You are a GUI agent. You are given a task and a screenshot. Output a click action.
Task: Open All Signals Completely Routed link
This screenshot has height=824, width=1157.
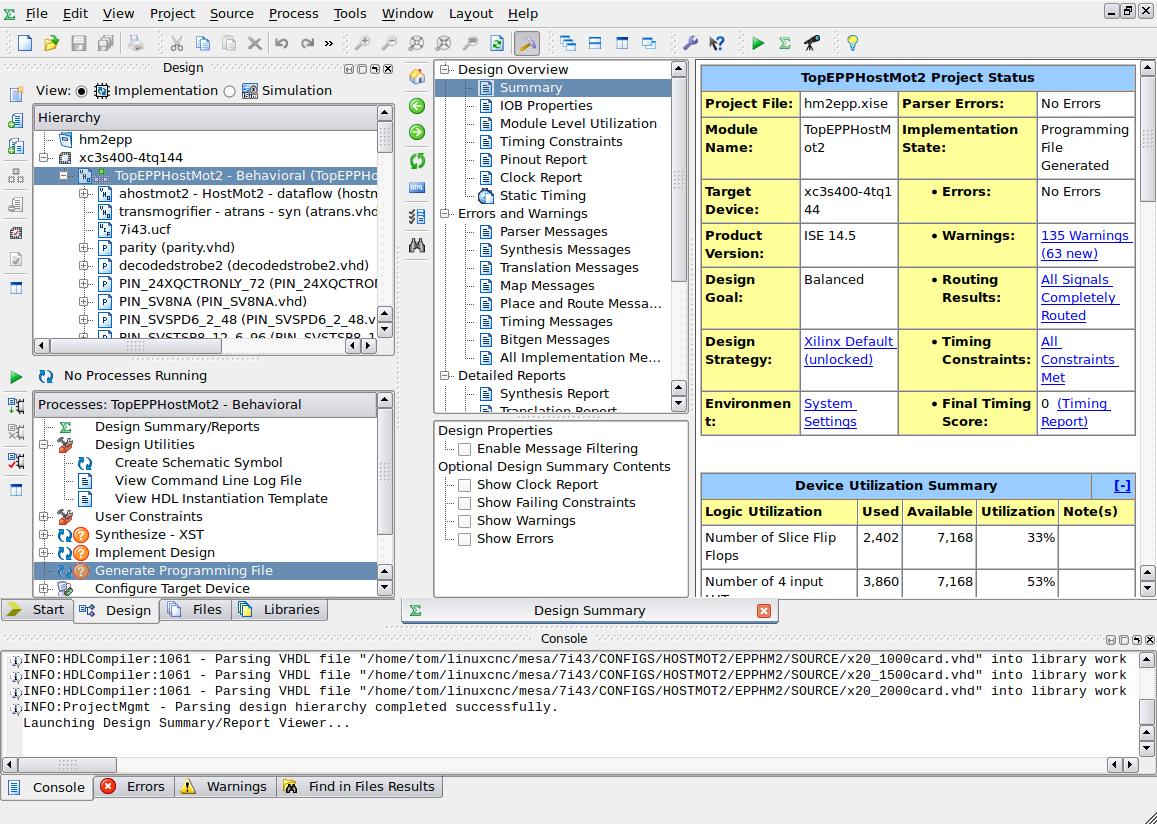[1079, 297]
